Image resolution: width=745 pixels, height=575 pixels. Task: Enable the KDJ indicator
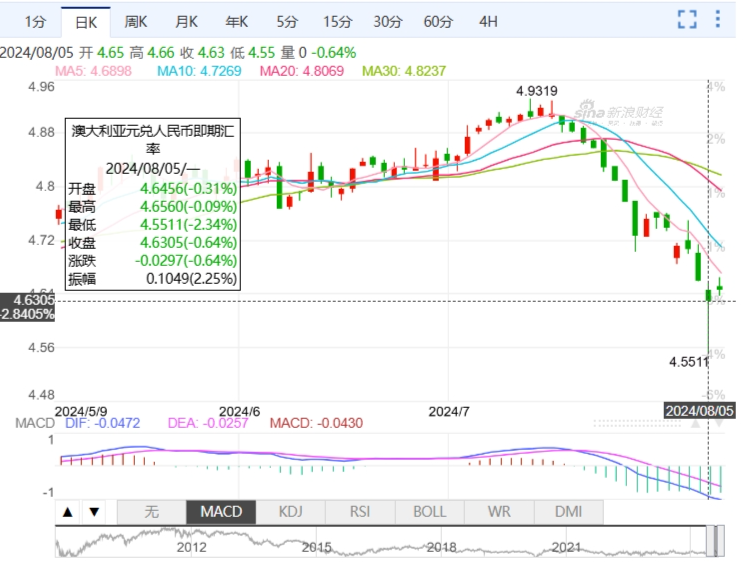pos(290,512)
